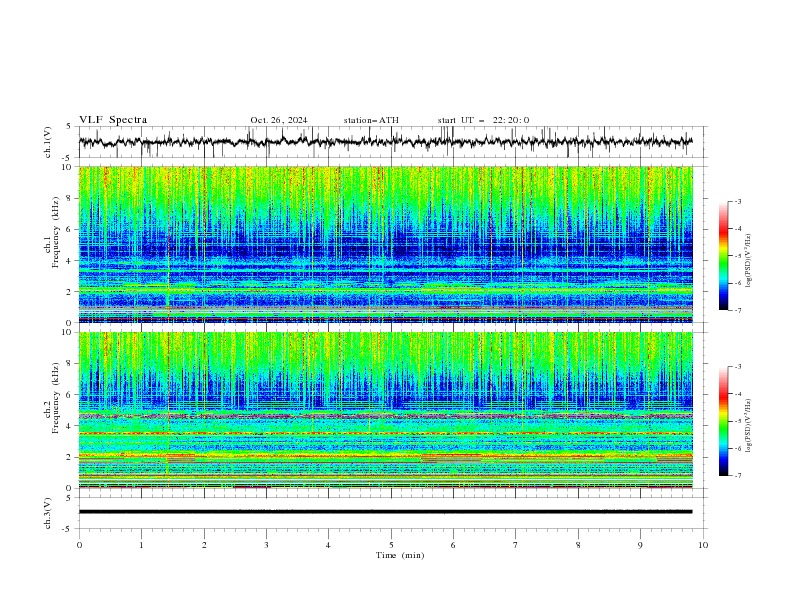The image size is (792, 612).
Task: Click inside the ch.2 spectrogram panel
Action: tap(385, 410)
